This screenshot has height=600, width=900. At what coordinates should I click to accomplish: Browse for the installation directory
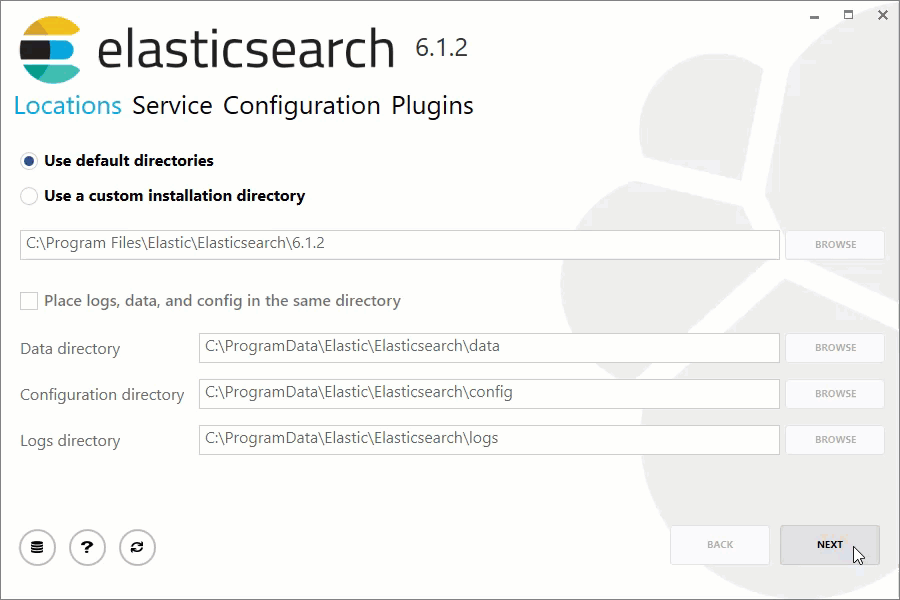point(834,244)
